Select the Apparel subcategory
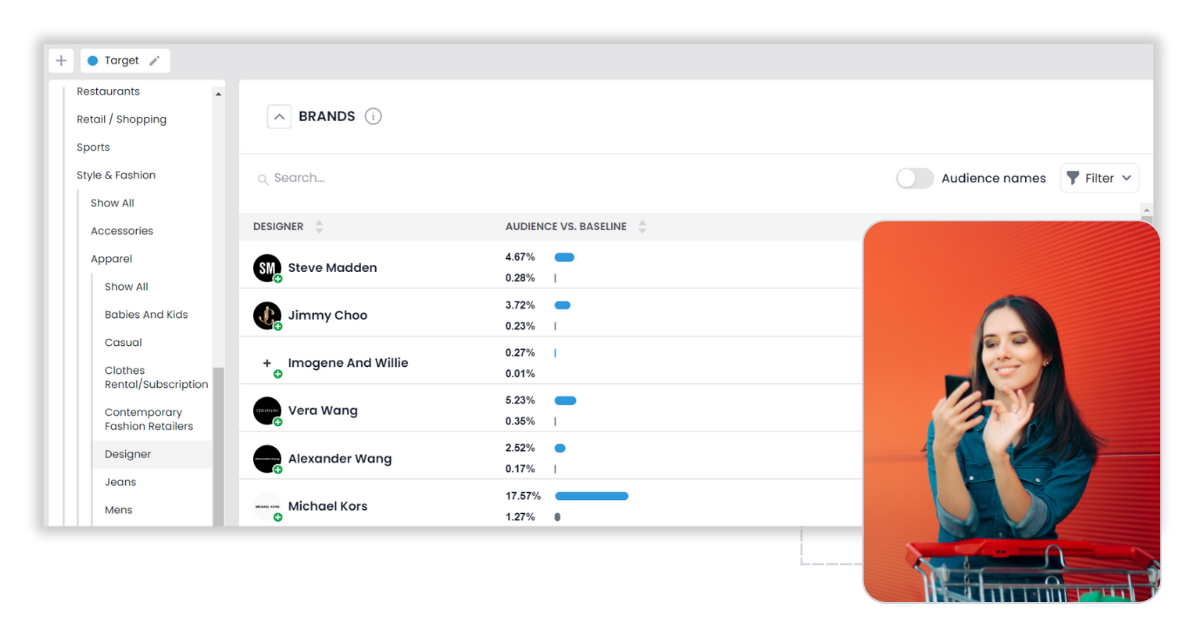The height and width of the screenshot is (628, 1200). tap(111, 259)
